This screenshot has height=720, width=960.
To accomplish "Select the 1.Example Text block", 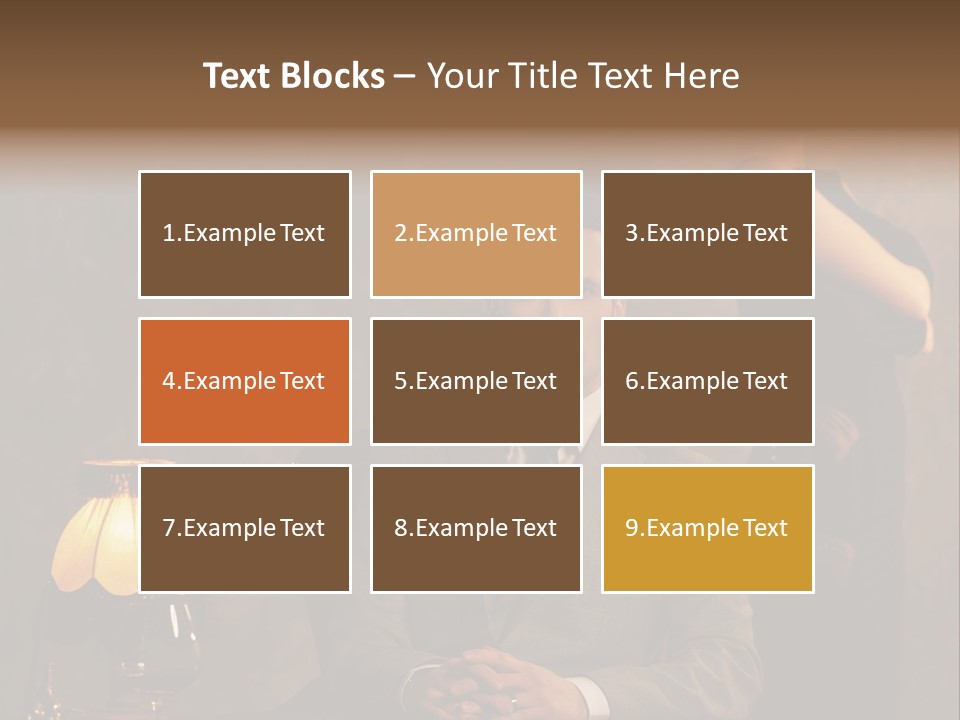I will 244,234.
